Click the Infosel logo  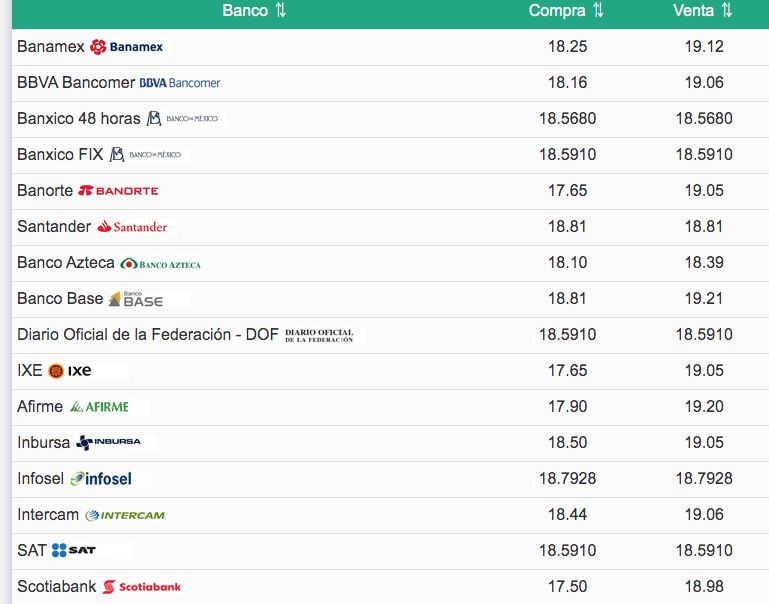click(x=101, y=478)
